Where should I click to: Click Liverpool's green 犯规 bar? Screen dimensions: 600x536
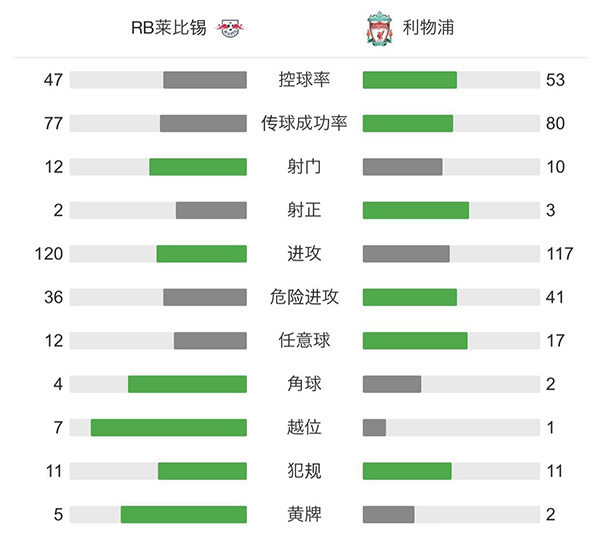(407, 471)
